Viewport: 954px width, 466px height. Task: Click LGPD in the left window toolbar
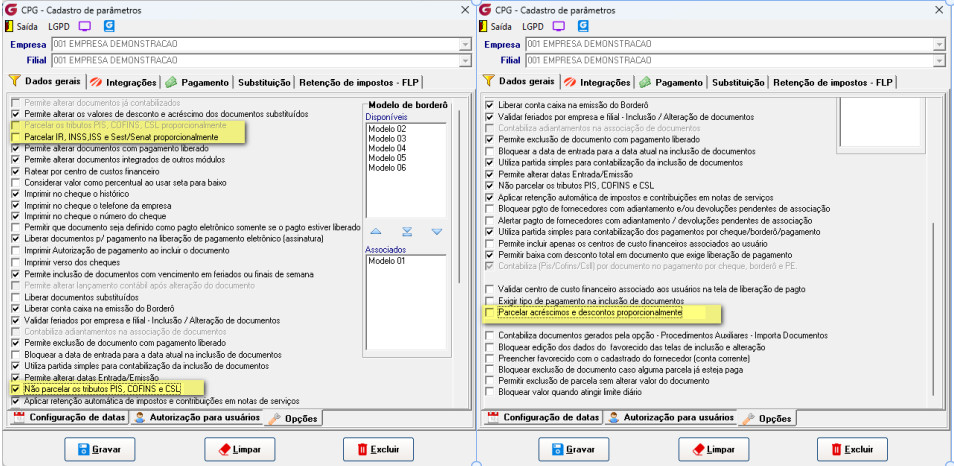pos(59,27)
